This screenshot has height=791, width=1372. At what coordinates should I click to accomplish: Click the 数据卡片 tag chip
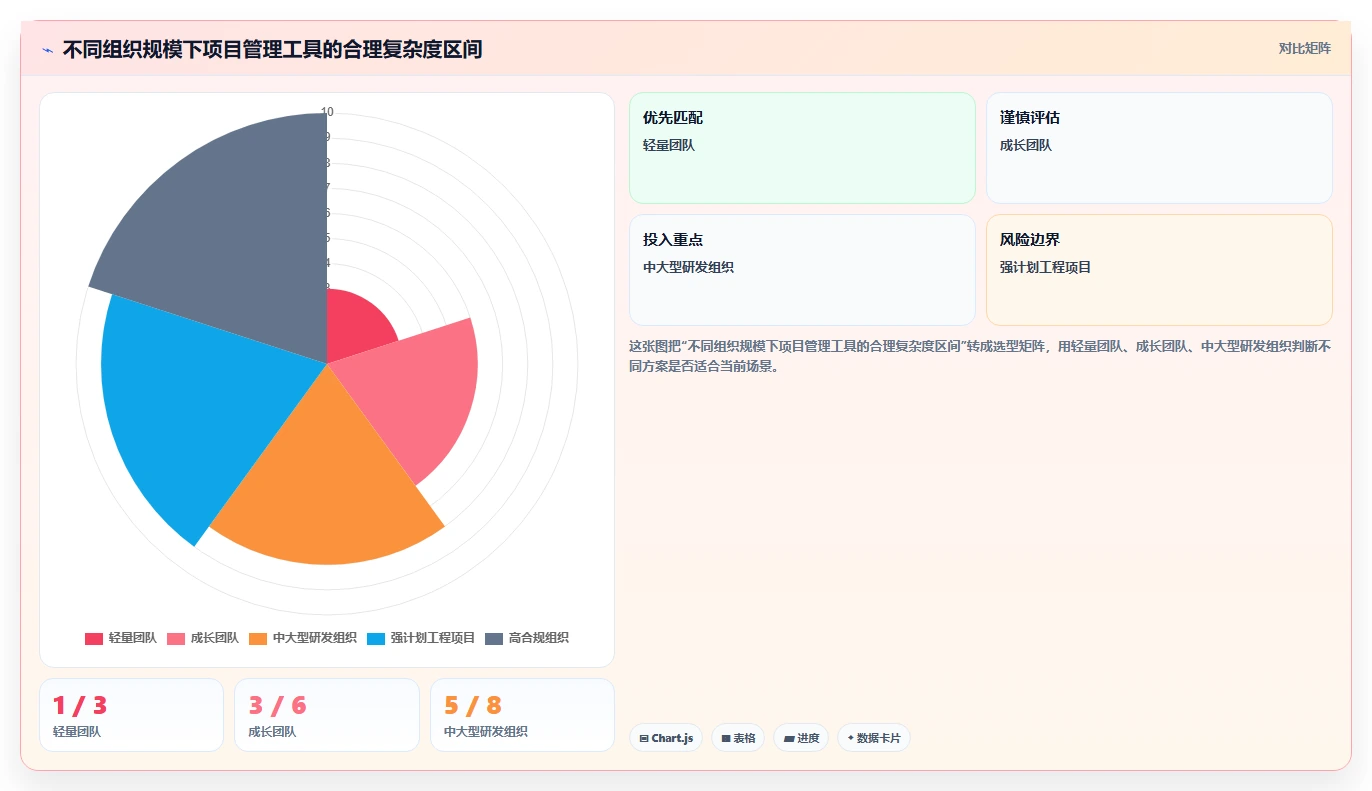pos(874,738)
